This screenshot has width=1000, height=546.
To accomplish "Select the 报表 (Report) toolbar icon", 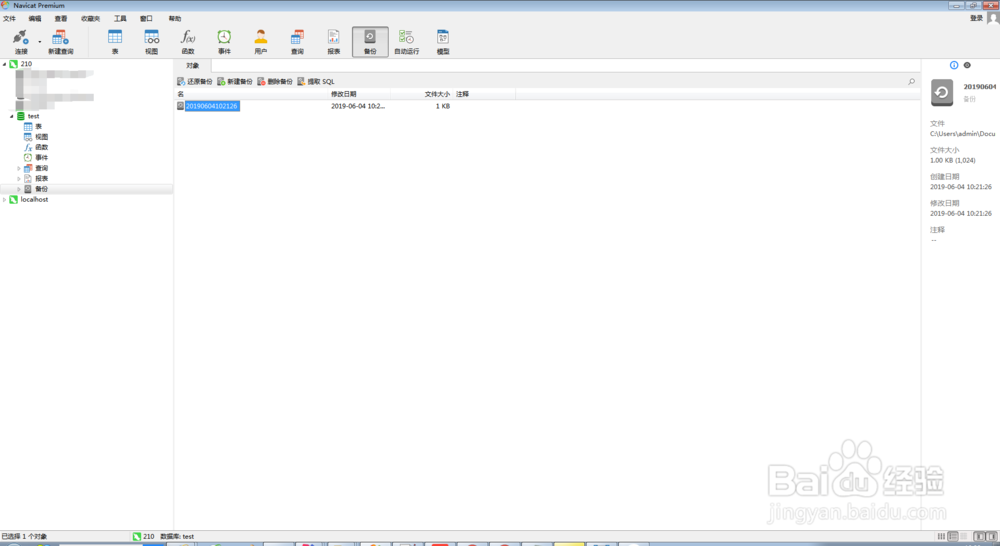I will (x=334, y=41).
